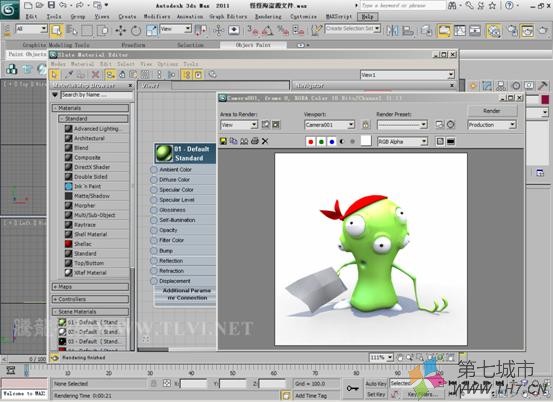Open the Material Editor from main toolbar

[x=493, y=31]
